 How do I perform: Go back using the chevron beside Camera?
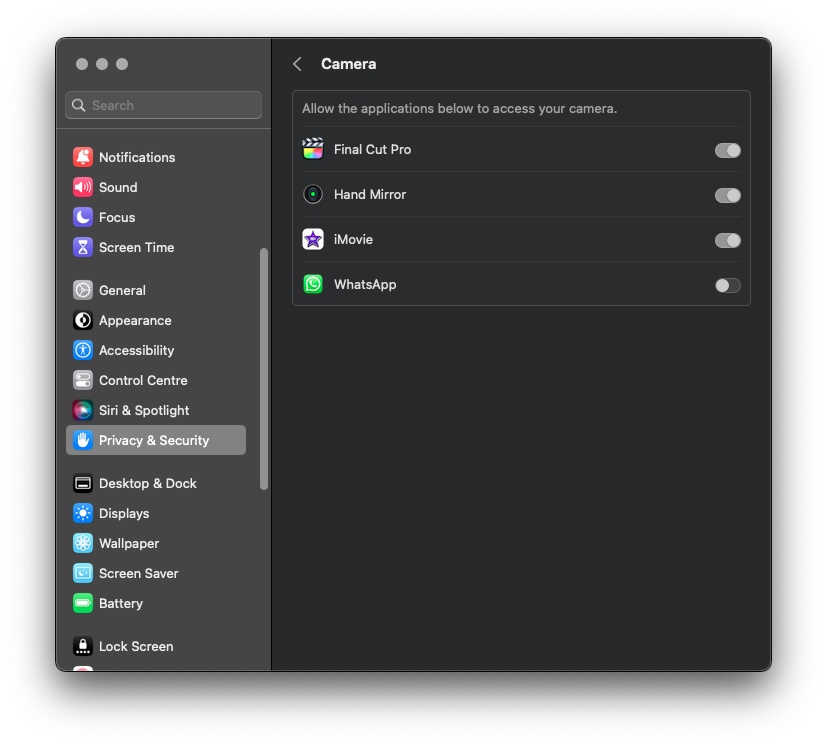pyautogui.click(x=297, y=64)
